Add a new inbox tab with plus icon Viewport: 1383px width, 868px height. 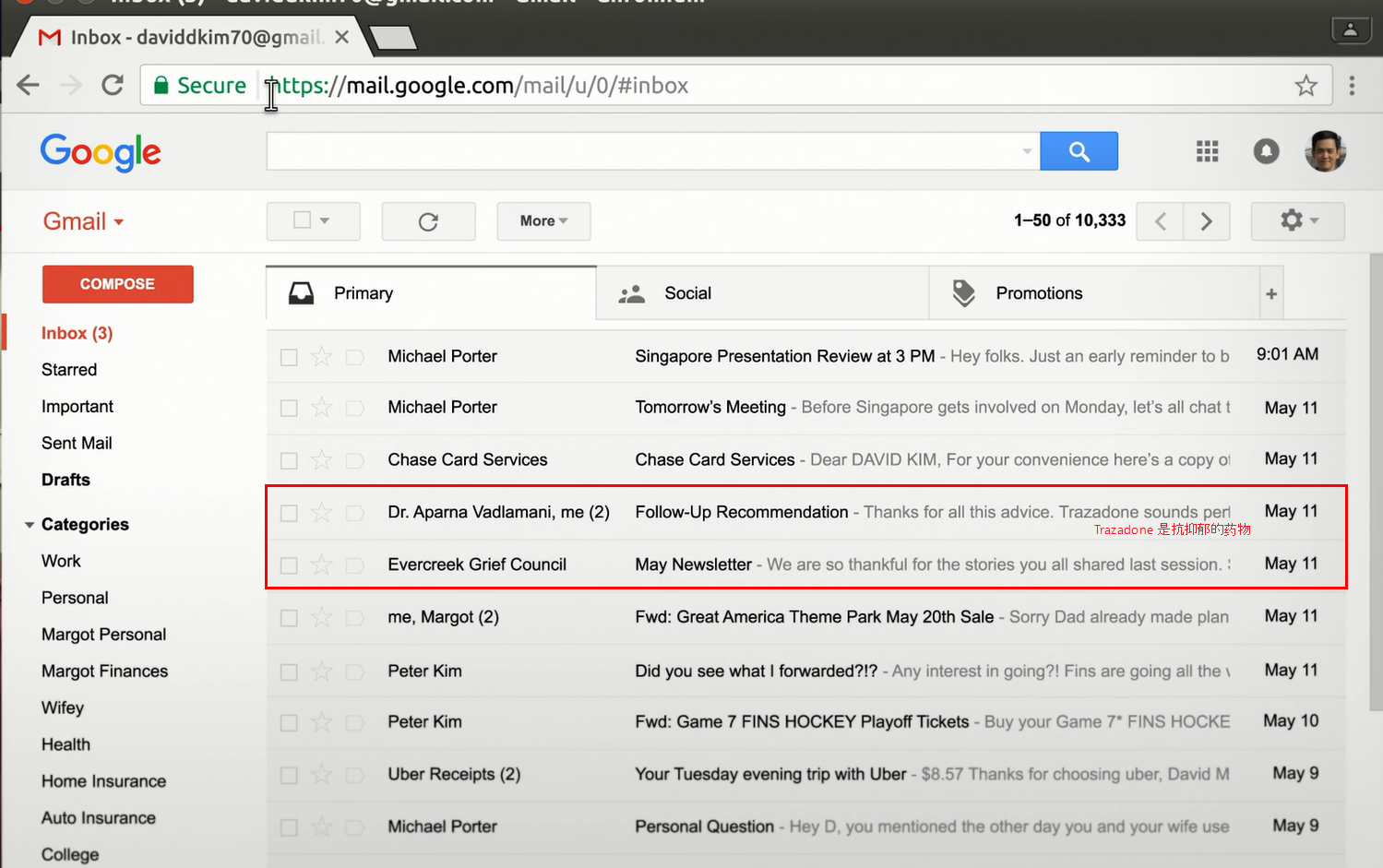[1271, 293]
